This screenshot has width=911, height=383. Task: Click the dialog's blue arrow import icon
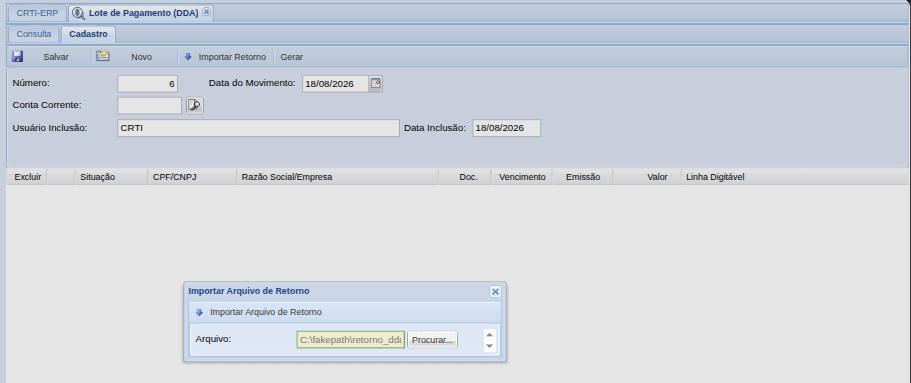pos(199,312)
